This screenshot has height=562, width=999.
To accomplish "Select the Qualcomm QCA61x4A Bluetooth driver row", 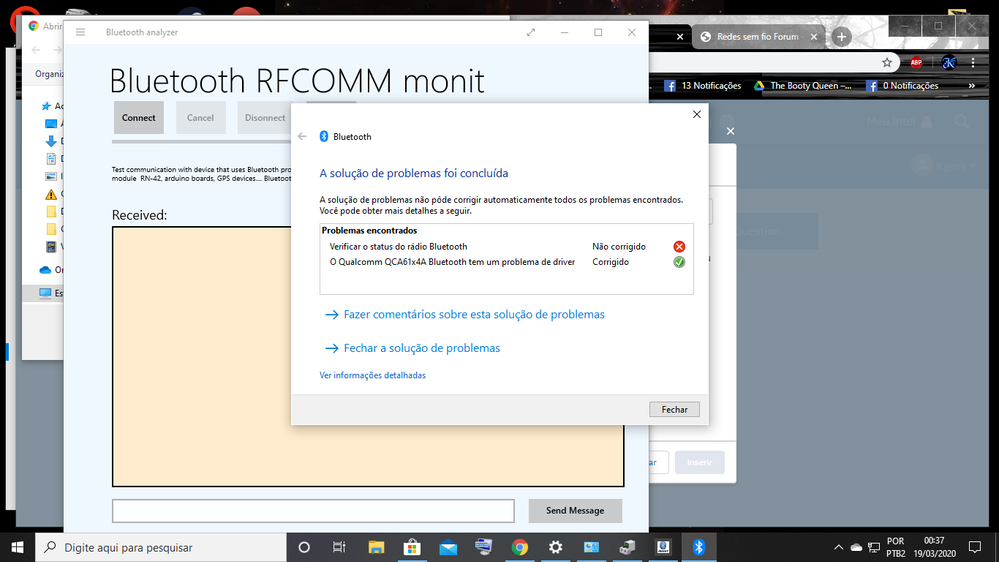I will 507,262.
